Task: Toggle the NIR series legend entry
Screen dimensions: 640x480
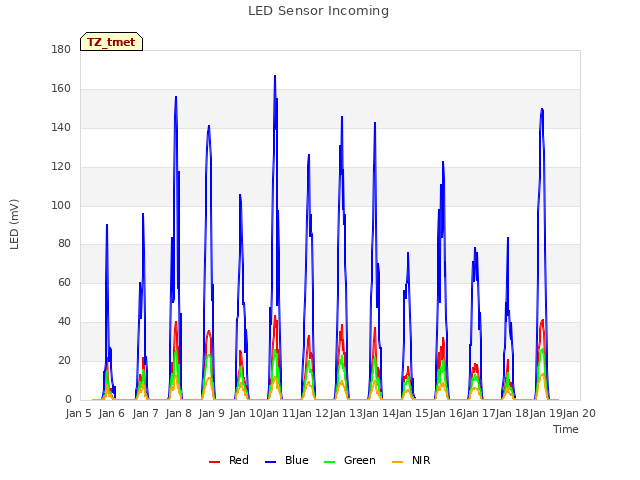Action: point(411,460)
